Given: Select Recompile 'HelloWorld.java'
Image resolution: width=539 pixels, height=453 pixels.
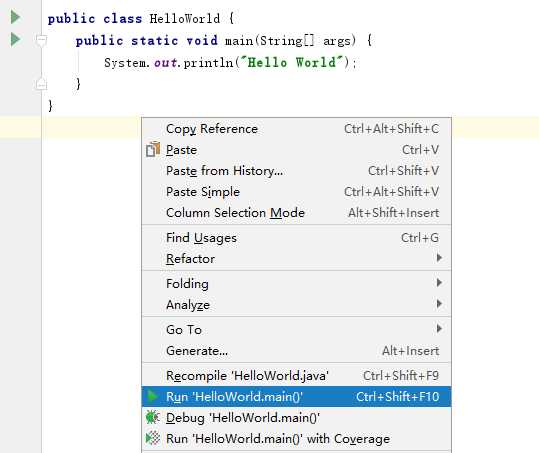Looking at the screenshot, I should (x=296, y=376).
